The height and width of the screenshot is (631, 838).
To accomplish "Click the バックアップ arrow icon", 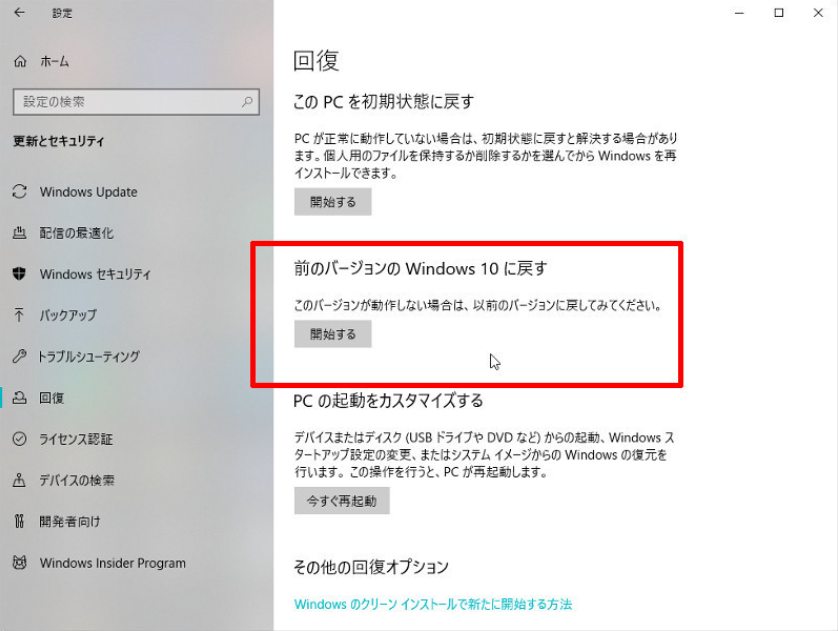I will (x=20, y=315).
